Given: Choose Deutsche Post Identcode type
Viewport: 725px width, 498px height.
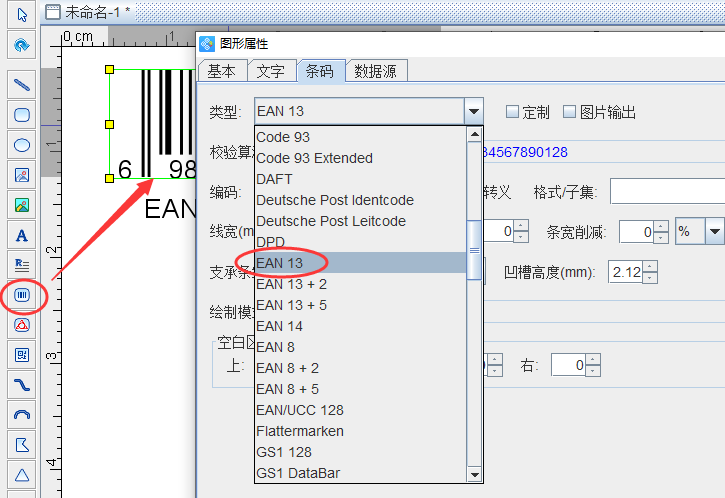Looking at the screenshot, I should click(361, 200).
